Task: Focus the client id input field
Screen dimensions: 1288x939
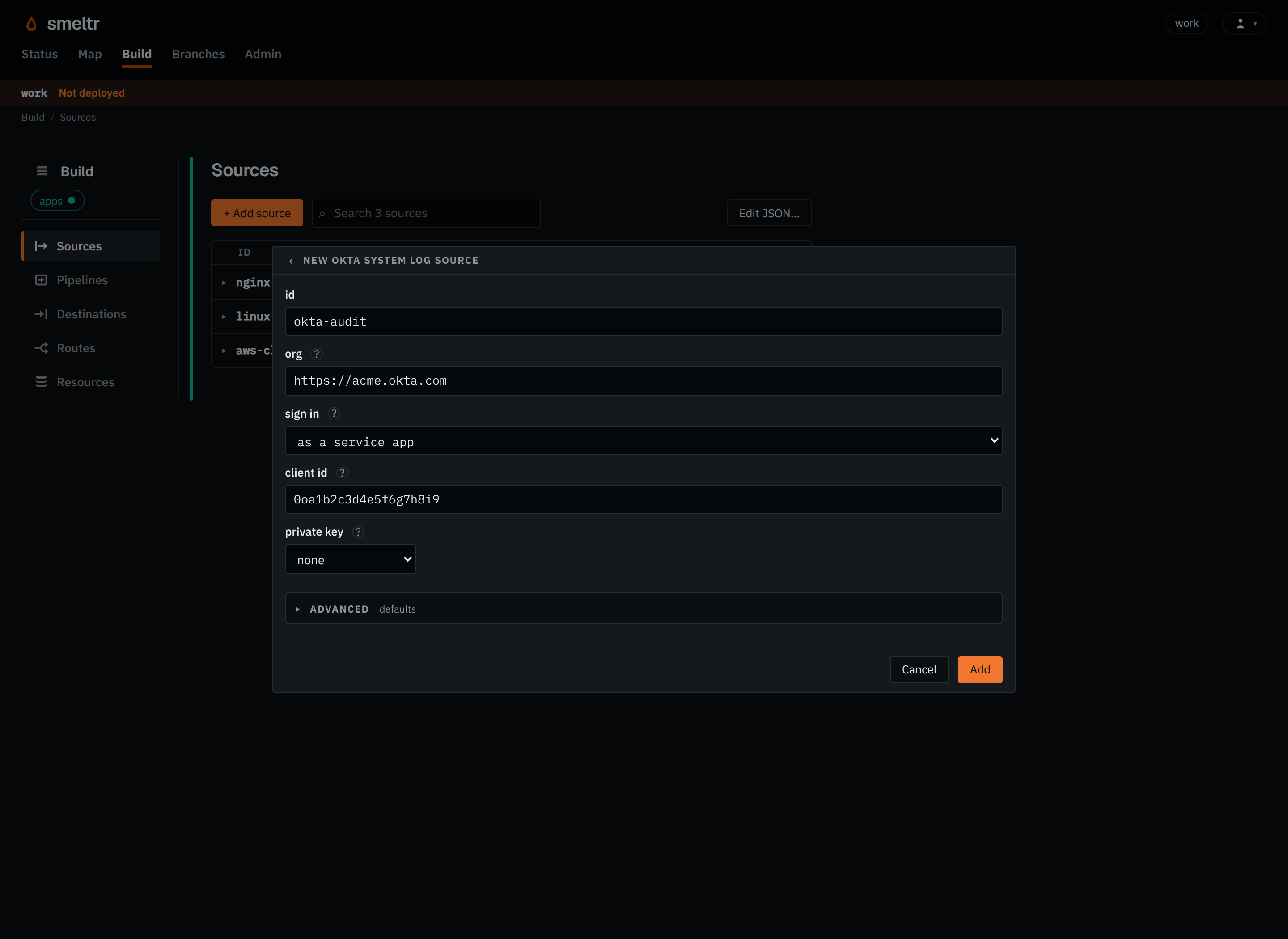Action: pyautogui.click(x=644, y=499)
